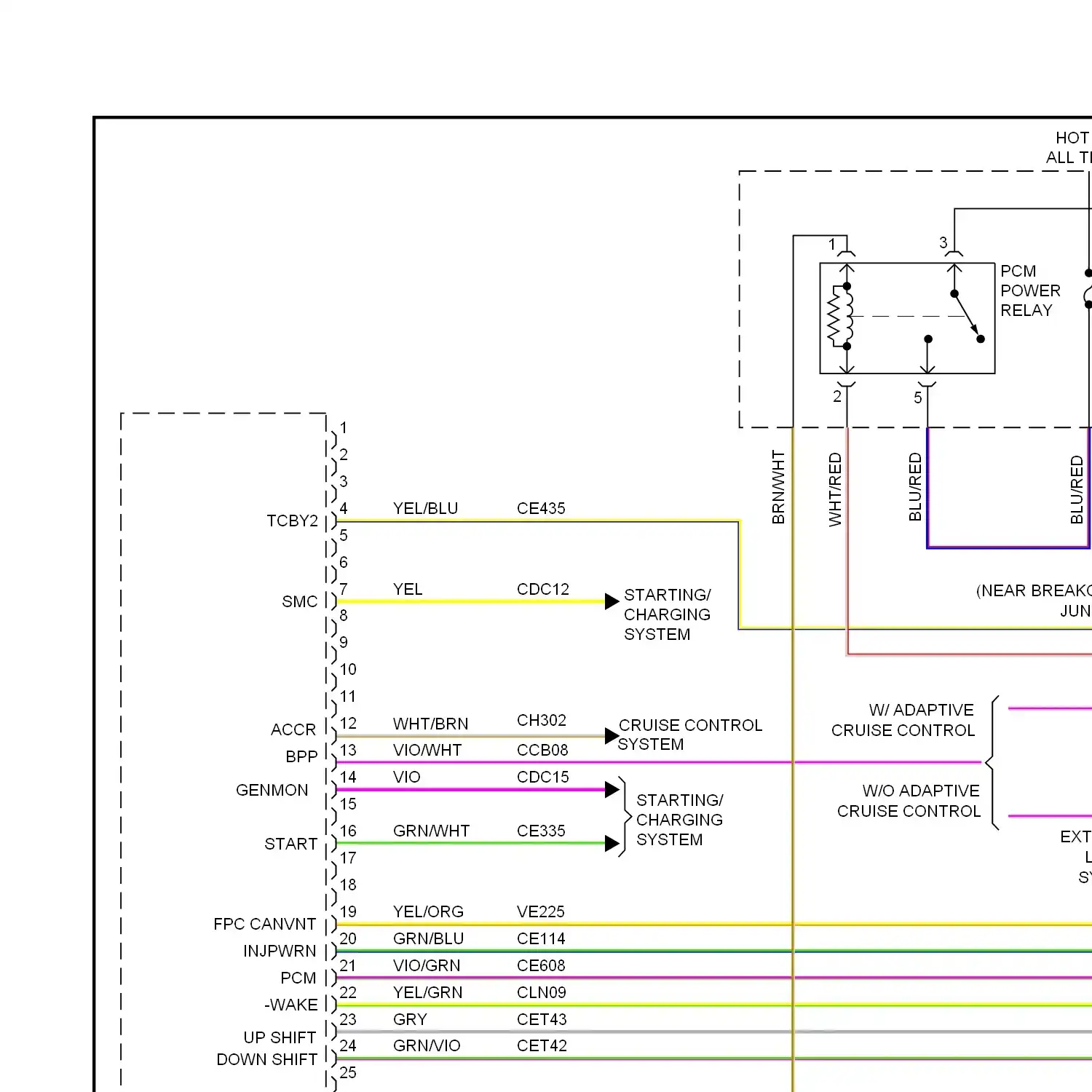Click the arrowhead at the CDC12 wire end
This screenshot has width=1092, height=1092.
tap(612, 601)
